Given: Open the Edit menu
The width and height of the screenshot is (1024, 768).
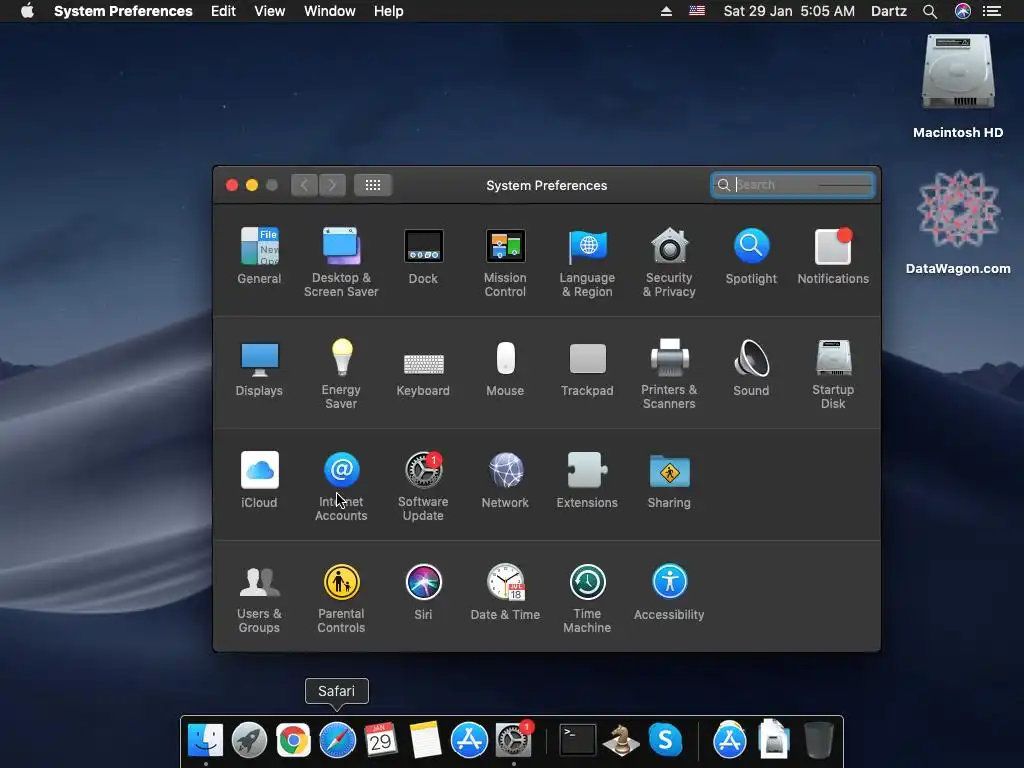Looking at the screenshot, I should (223, 11).
